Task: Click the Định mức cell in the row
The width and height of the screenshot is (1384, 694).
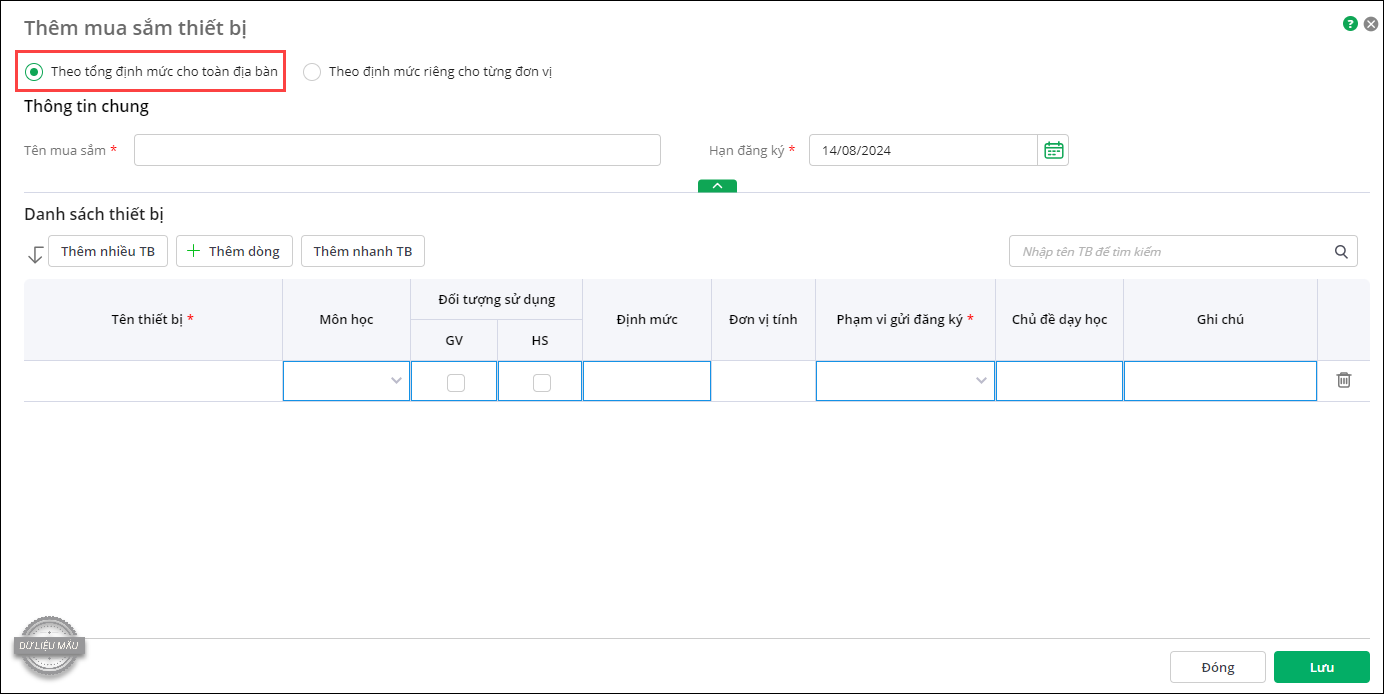Action: (x=646, y=381)
